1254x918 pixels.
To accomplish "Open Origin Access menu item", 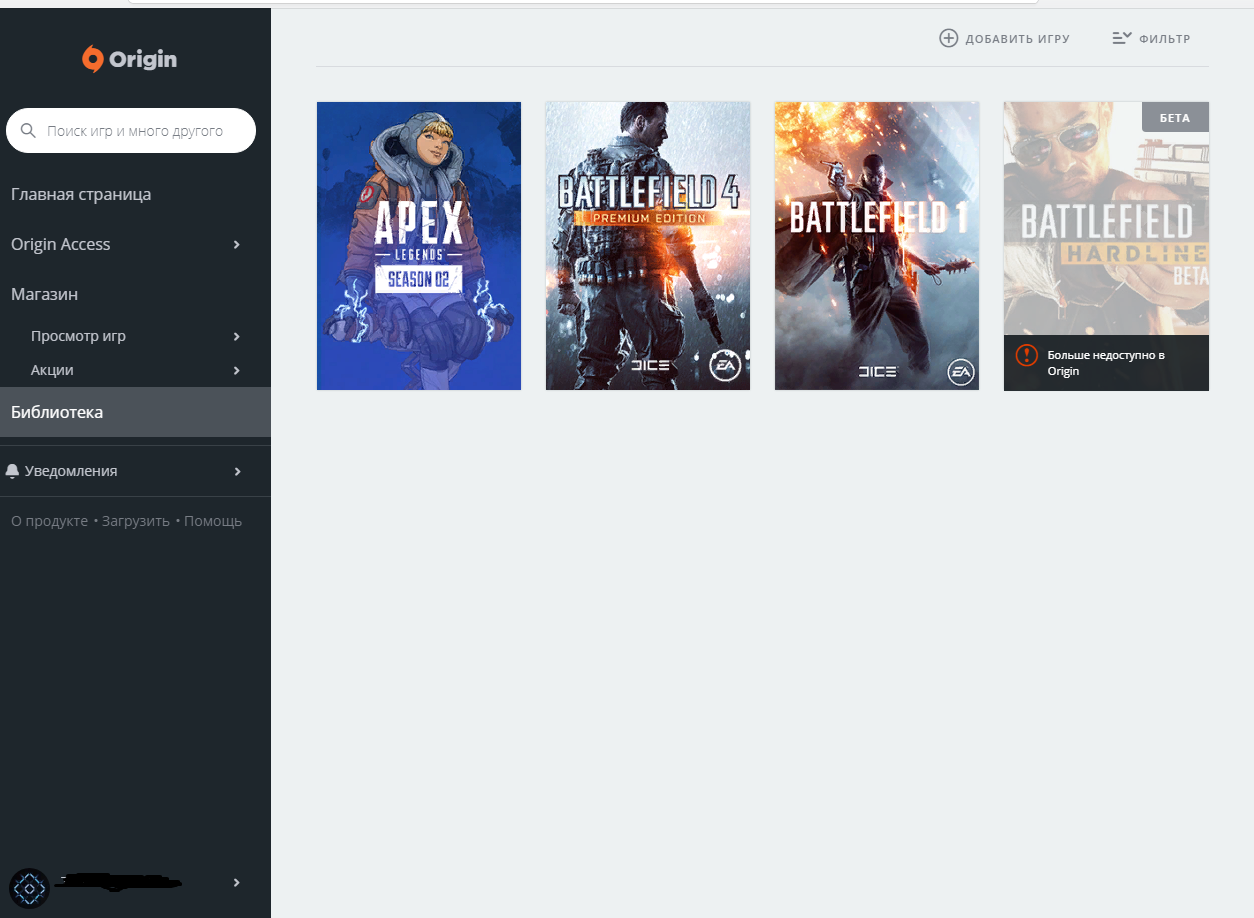I will 61,244.
